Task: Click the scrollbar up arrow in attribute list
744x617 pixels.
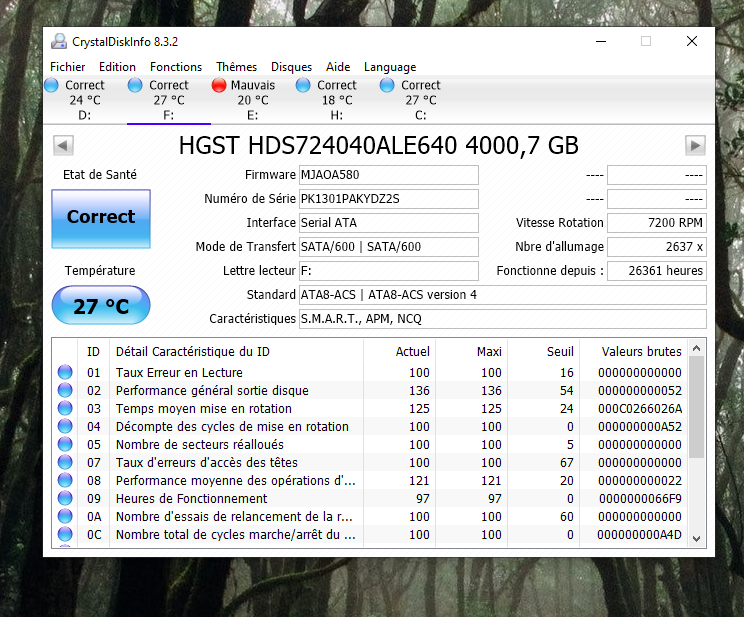Action: coord(697,348)
